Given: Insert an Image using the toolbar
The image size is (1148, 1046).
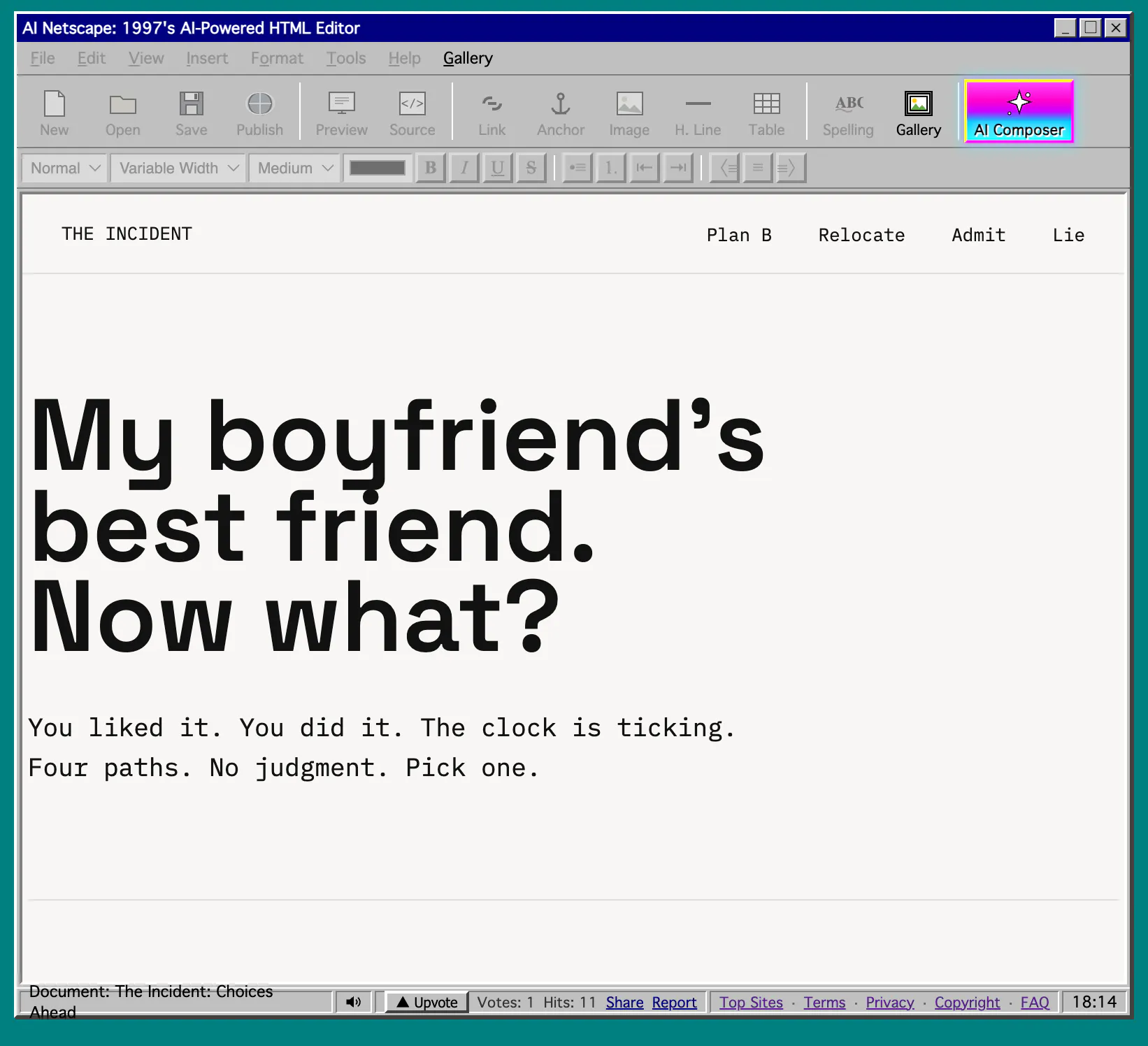Looking at the screenshot, I should coord(629,113).
